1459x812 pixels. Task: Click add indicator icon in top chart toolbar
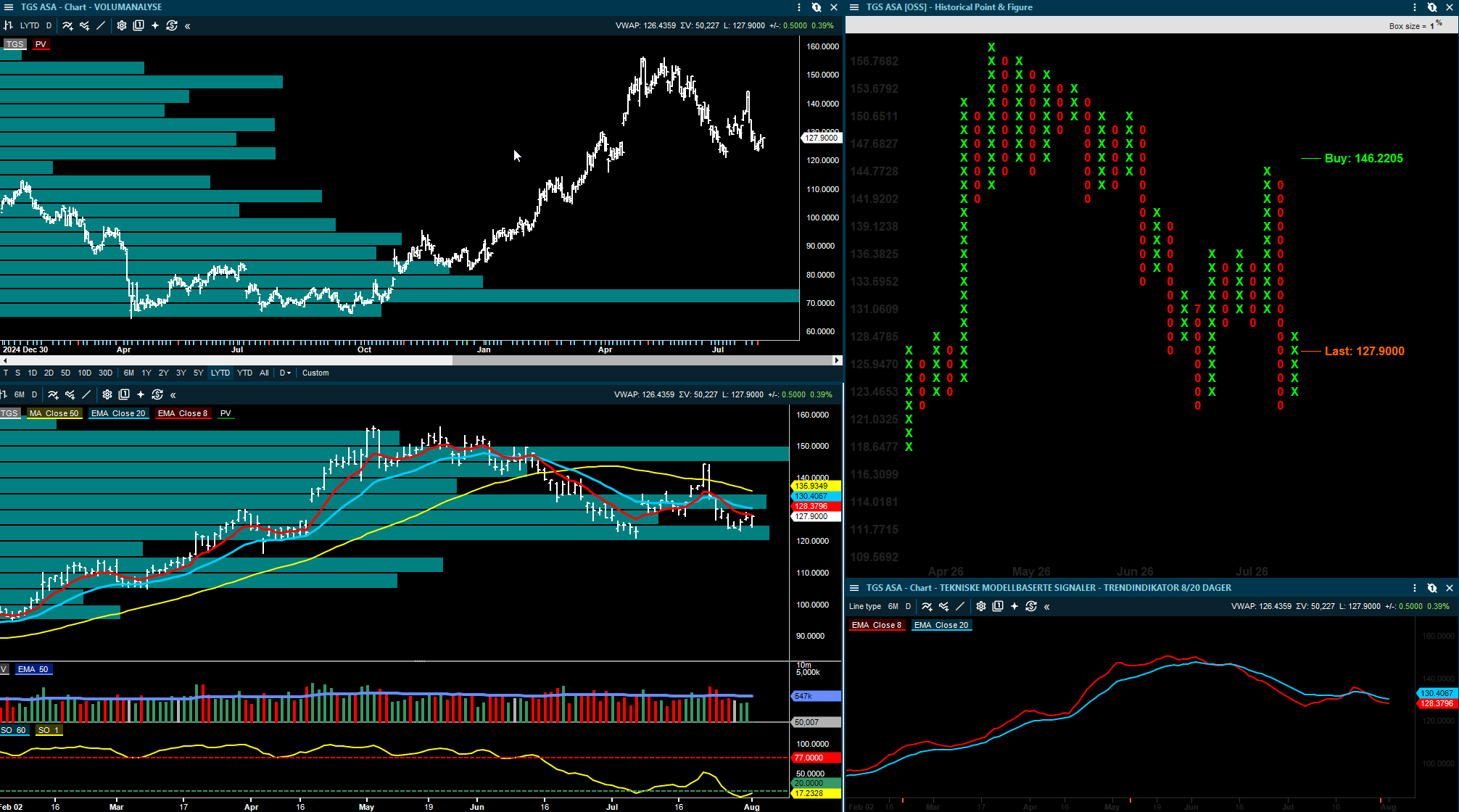(x=67, y=25)
